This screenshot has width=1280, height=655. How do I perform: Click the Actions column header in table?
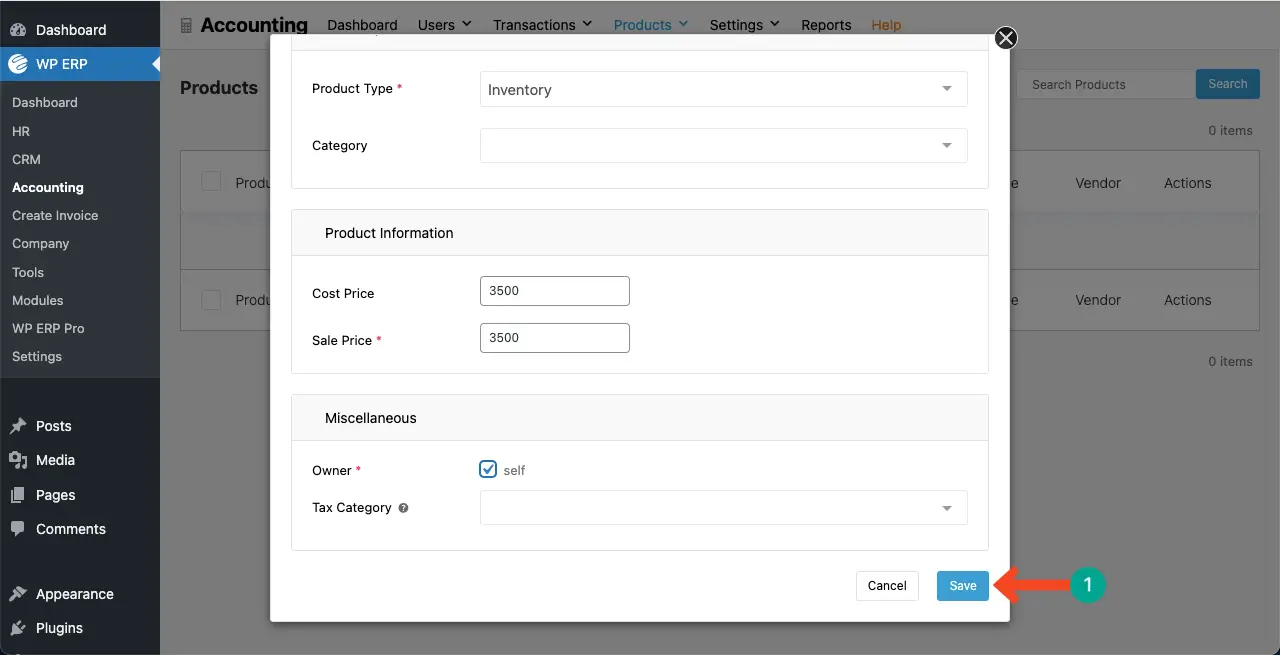coord(1188,183)
